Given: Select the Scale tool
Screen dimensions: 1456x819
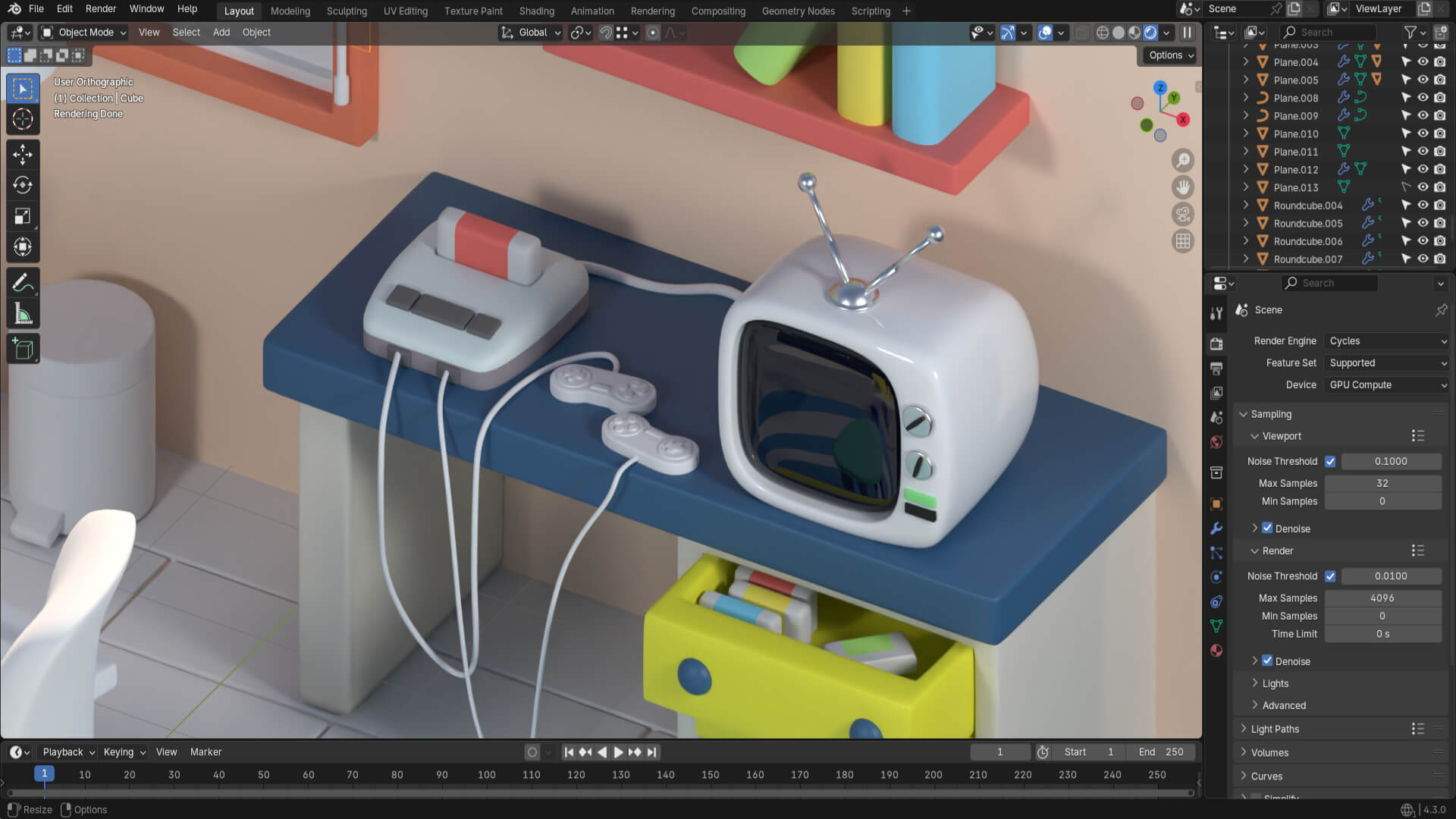Looking at the screenshot, I should coord(23,216).
